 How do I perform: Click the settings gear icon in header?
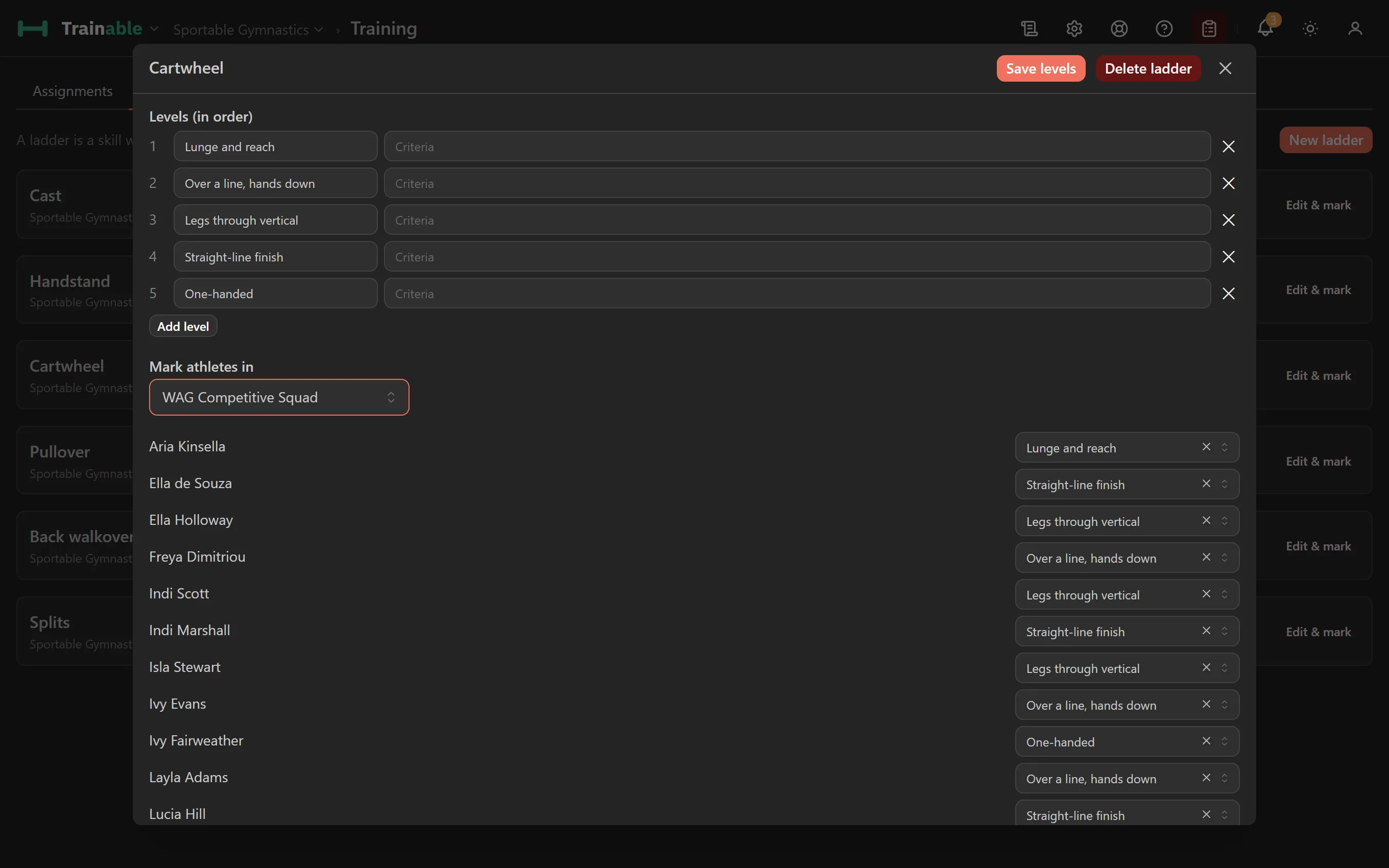tap(1074, 29)
